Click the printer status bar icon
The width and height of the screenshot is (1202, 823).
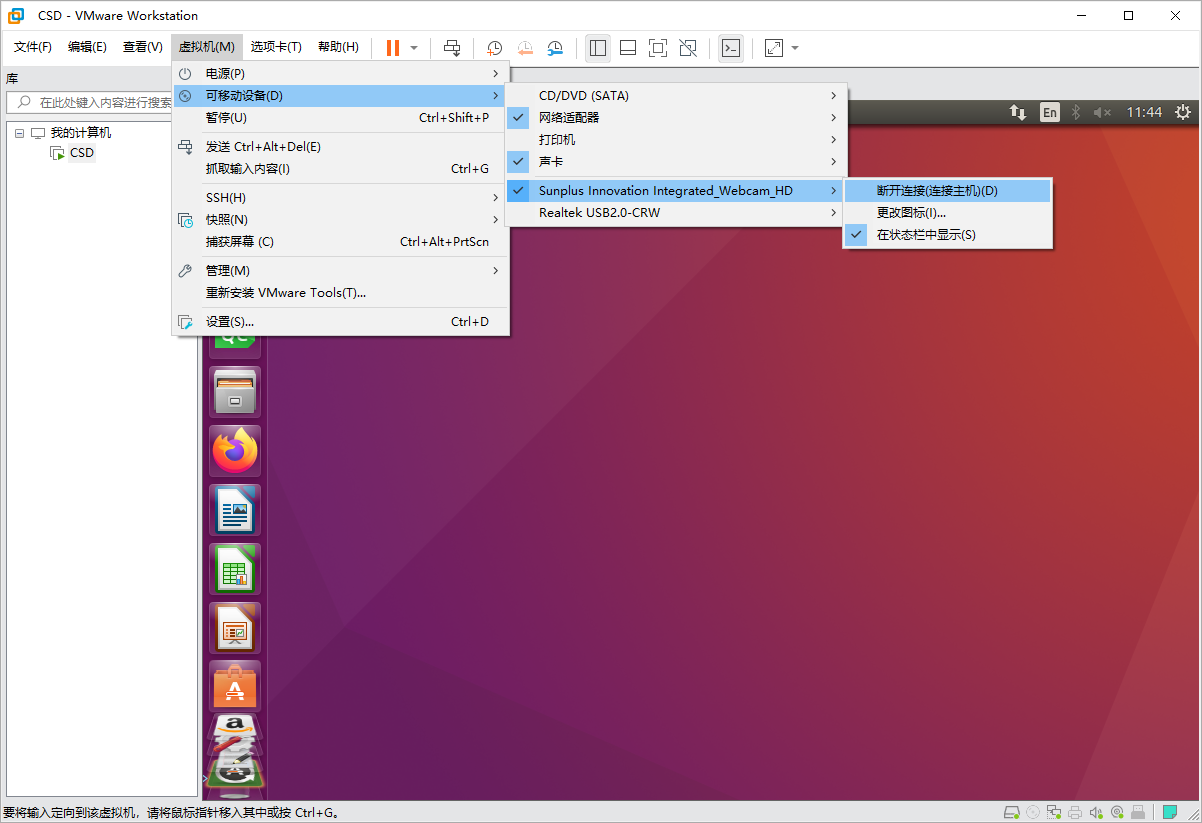(x=1075, y=812)
